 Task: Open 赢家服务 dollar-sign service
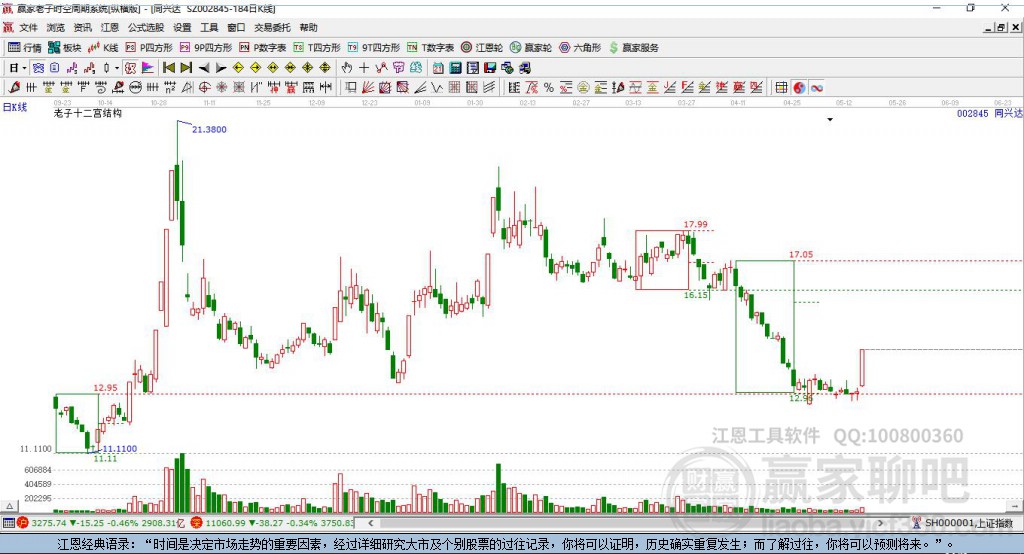point(633,48)
